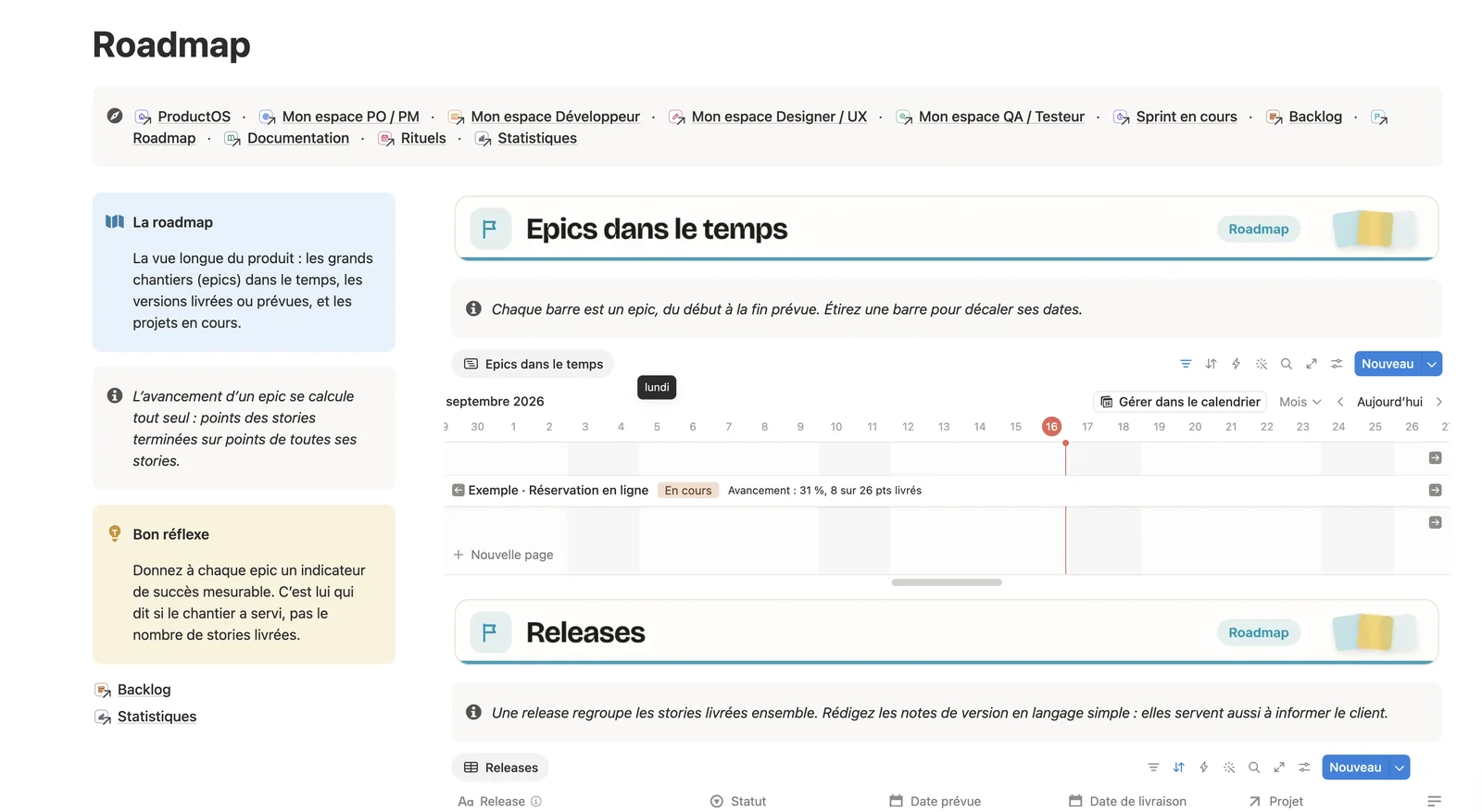
Task: Create new release with Nouveau button
Action: point(1355,768)
